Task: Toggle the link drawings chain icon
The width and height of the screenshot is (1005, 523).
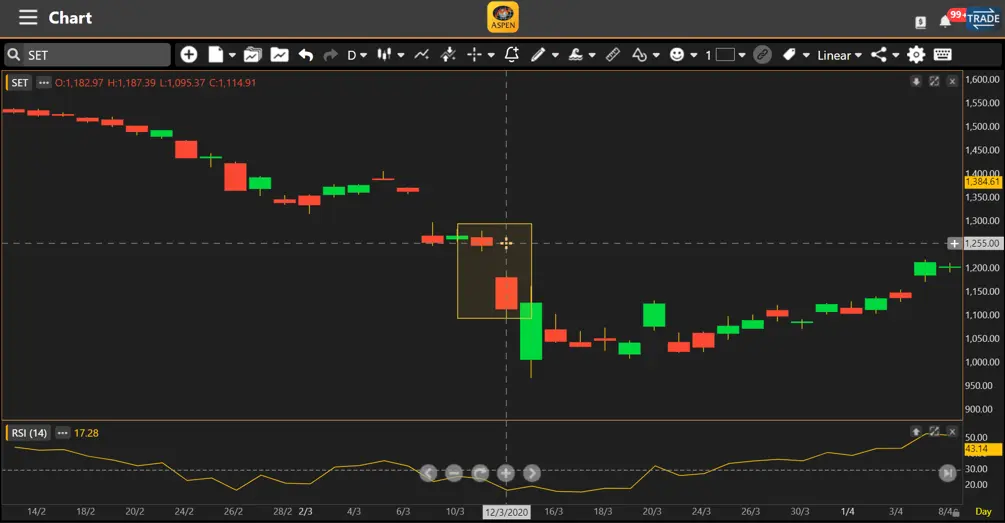Action: tap(762, 55)
